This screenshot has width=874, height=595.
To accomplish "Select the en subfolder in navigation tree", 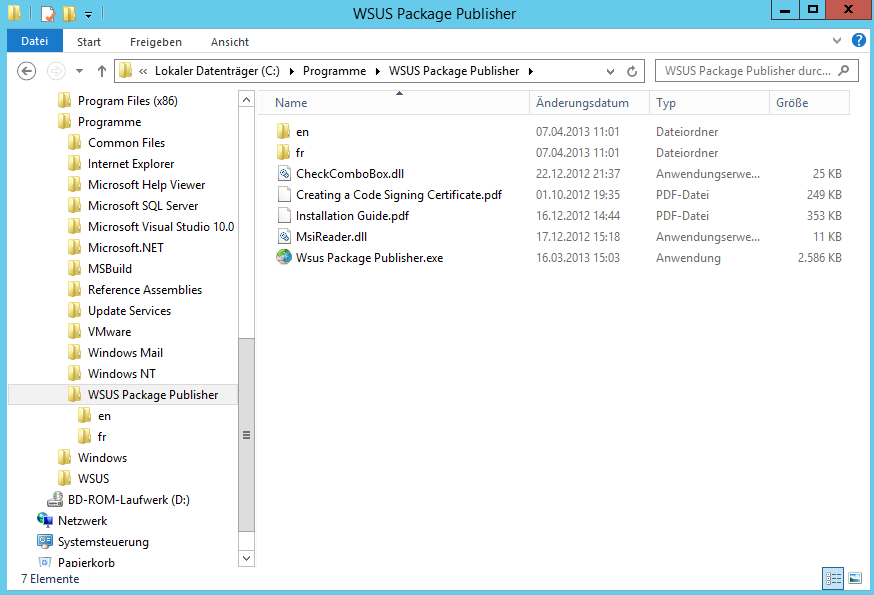I will pyautogui.click(x=104, y=416).
